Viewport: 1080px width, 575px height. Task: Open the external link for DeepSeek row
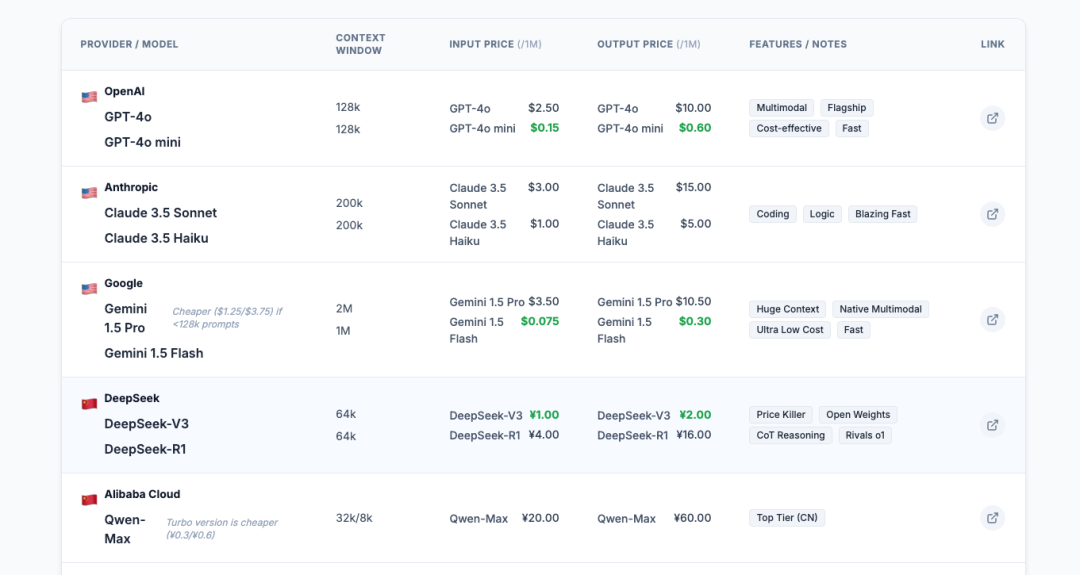[x=992, y=425]
